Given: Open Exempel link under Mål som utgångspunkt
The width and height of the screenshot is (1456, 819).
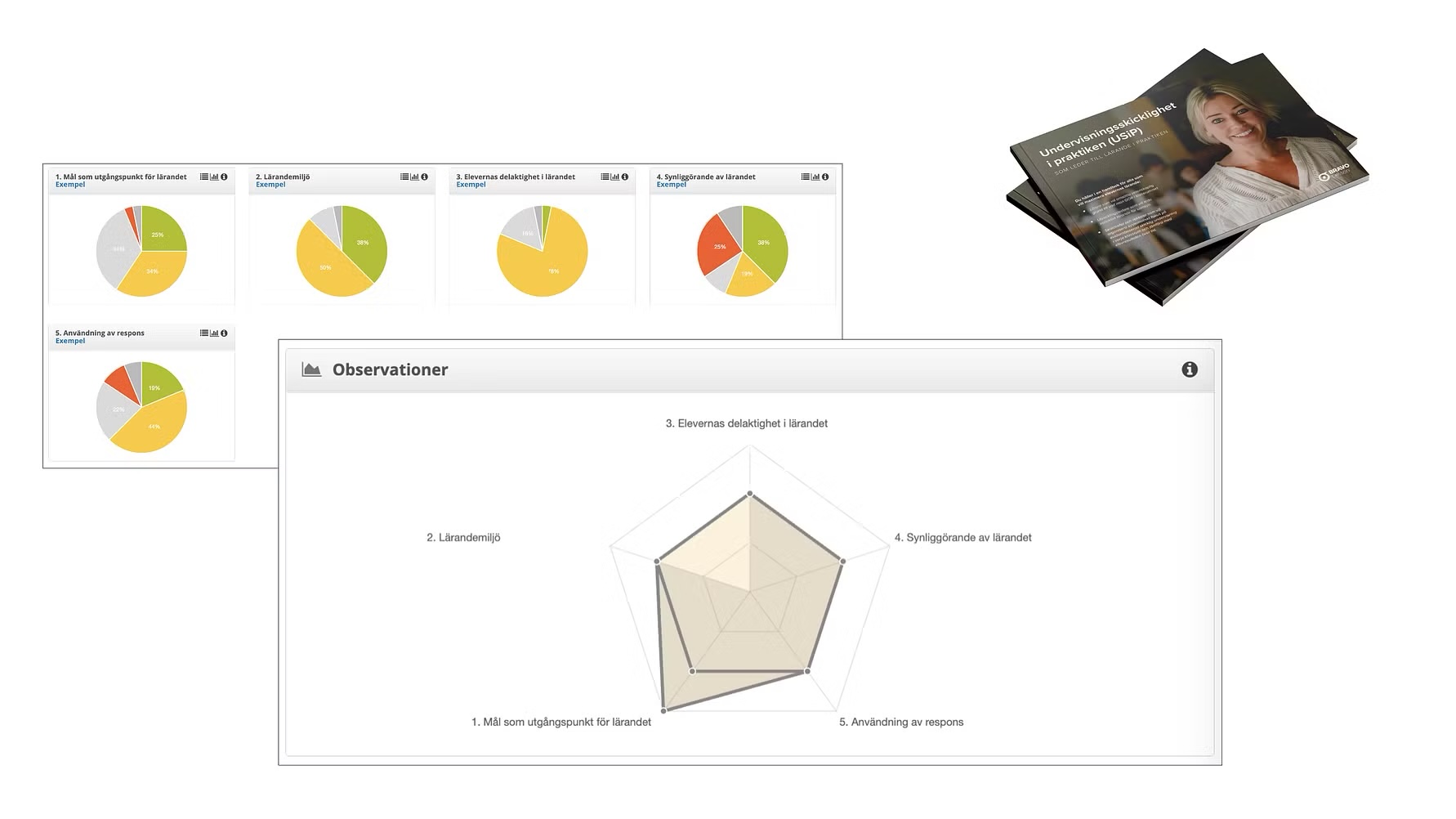Looking at the screenshot, I should click(70, 185).
